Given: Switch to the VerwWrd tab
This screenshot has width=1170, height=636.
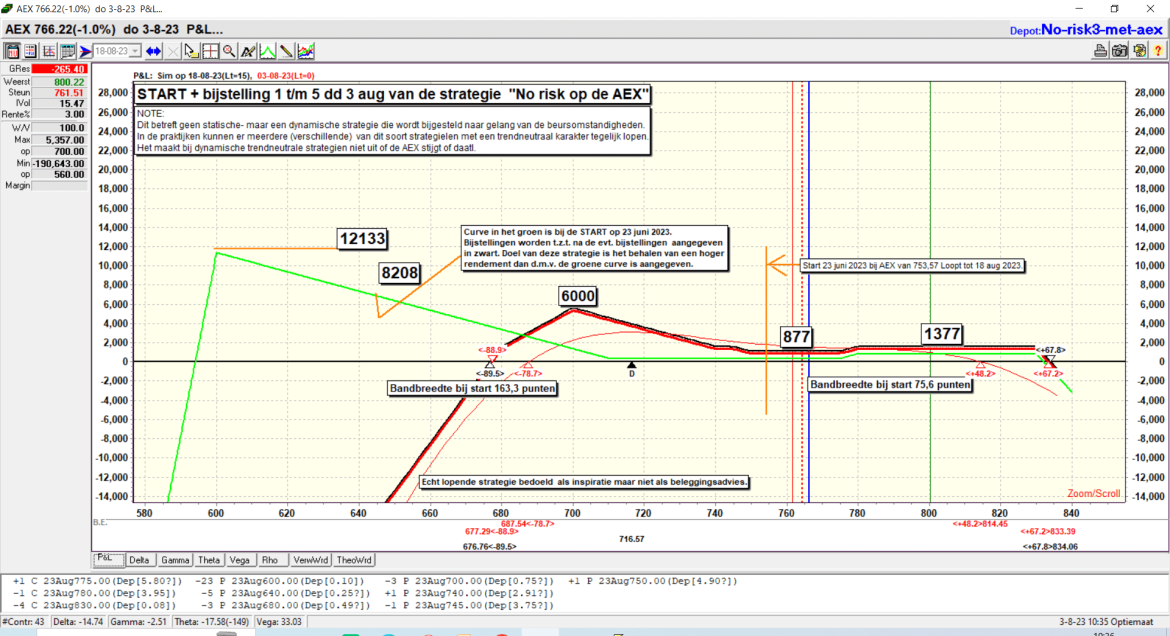Looking at the screenshot, I should click(x=310, y=560).
